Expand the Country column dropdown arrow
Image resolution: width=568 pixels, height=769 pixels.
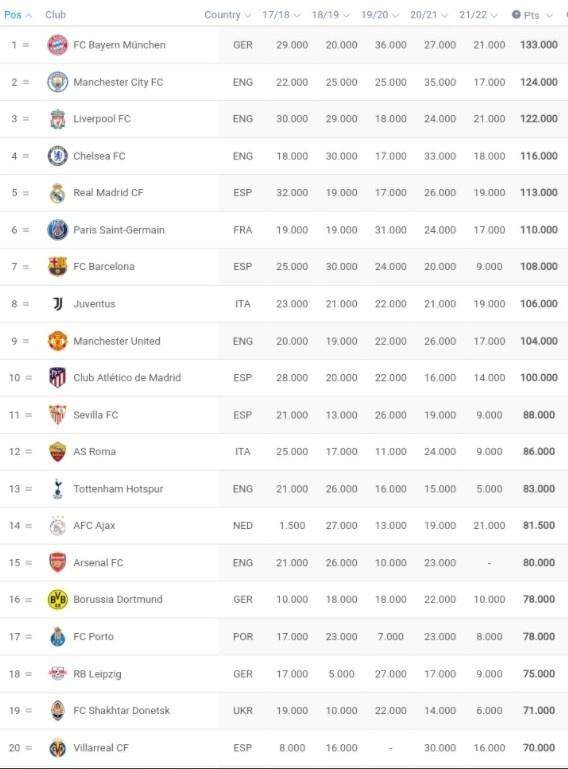(x=247, y=15)
